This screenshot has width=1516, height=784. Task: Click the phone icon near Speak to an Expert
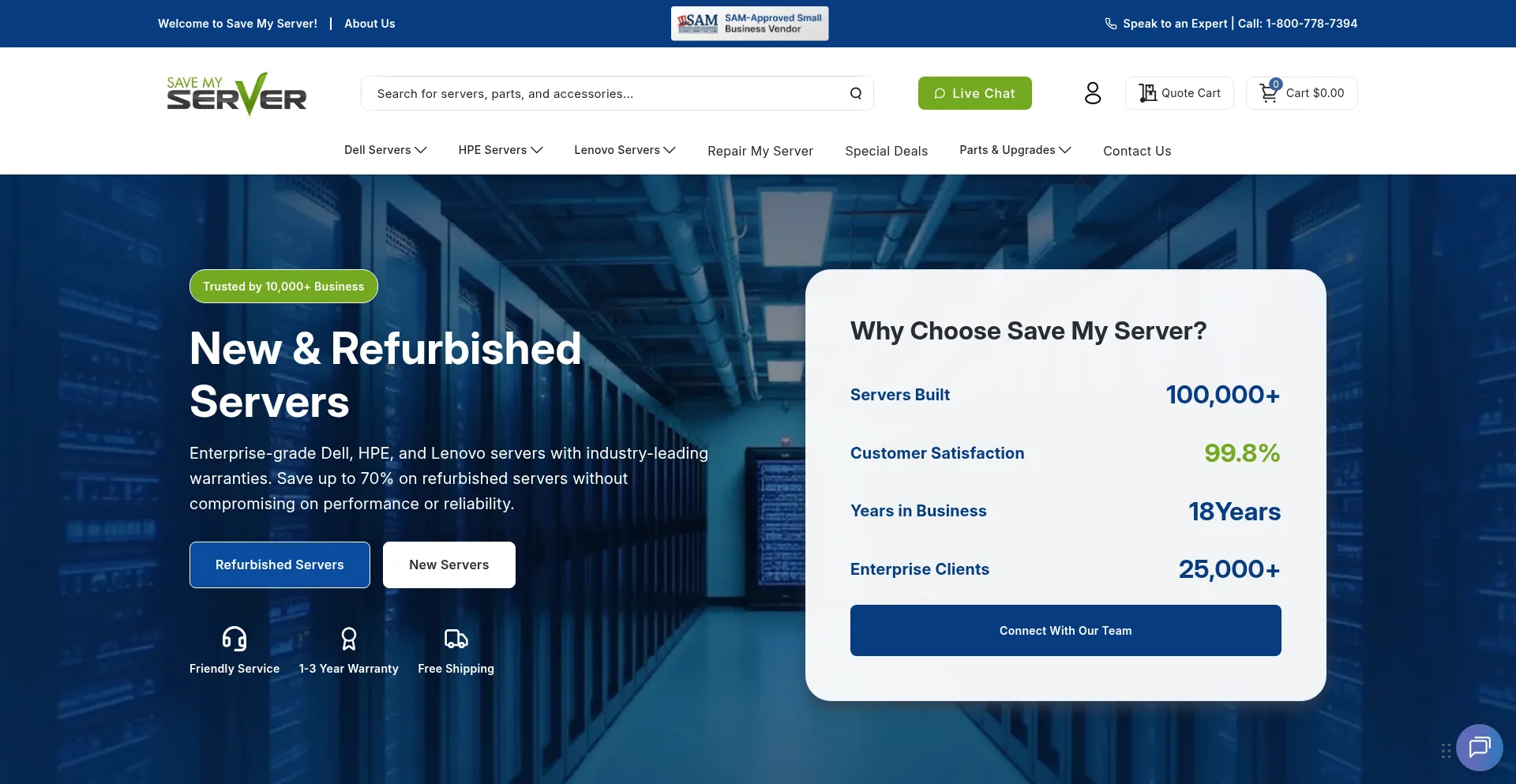pos(1111,24)
